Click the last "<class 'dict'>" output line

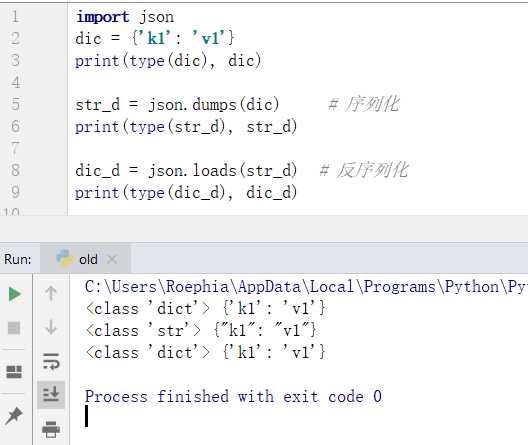click(205, 352)
